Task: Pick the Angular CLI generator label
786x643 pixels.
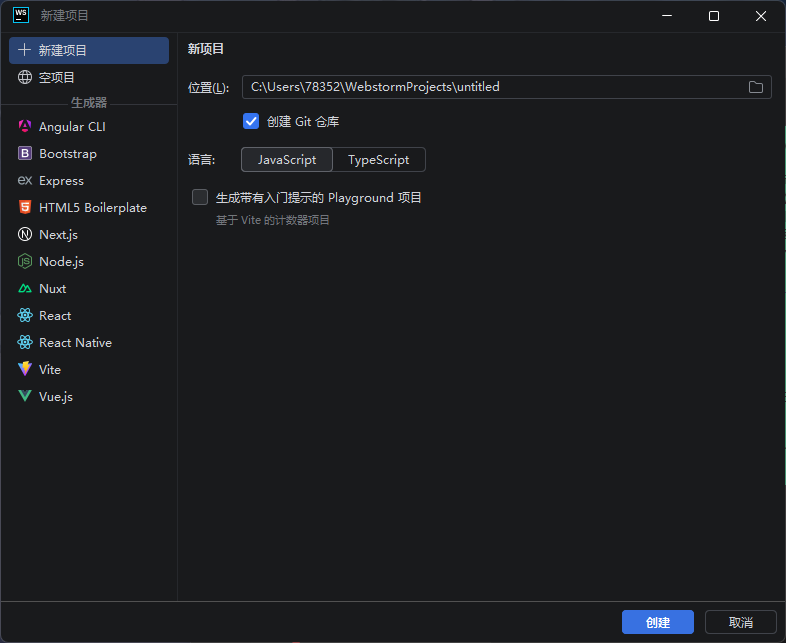Action: tap(72, 127)
